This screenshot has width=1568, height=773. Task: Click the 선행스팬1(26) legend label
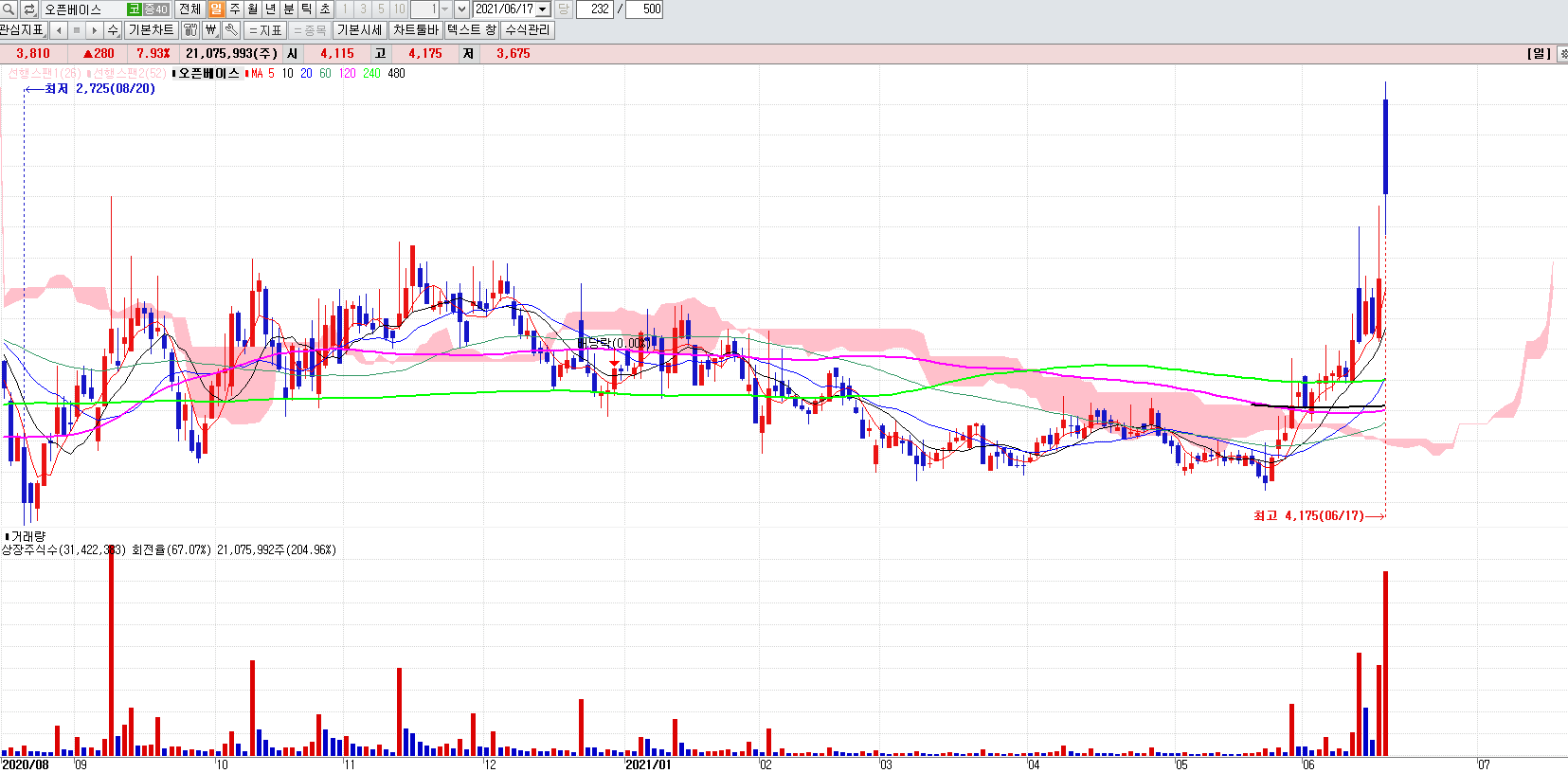(x=44, y=74)
